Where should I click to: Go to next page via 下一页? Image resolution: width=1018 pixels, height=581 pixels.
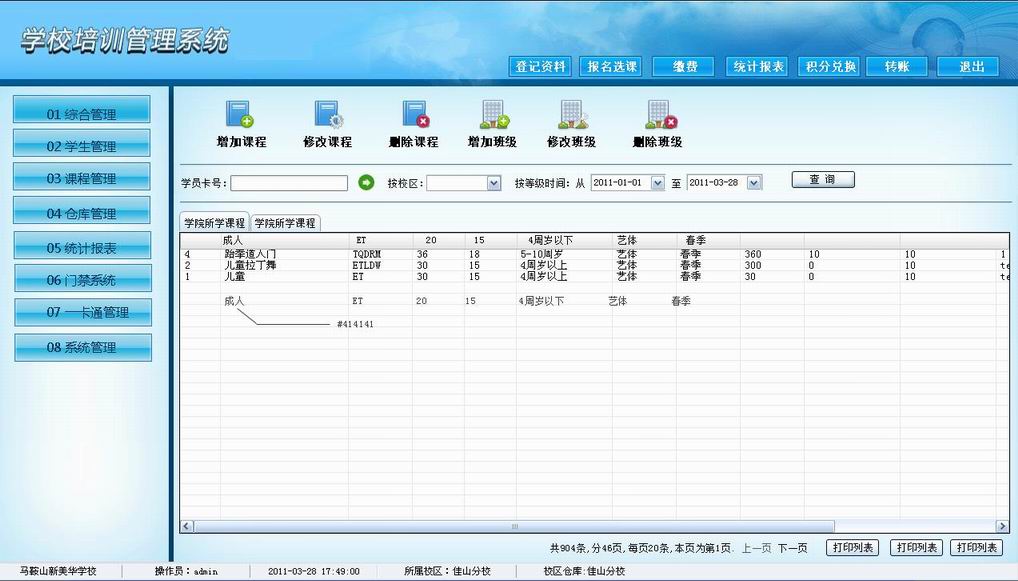click(792, 548)
